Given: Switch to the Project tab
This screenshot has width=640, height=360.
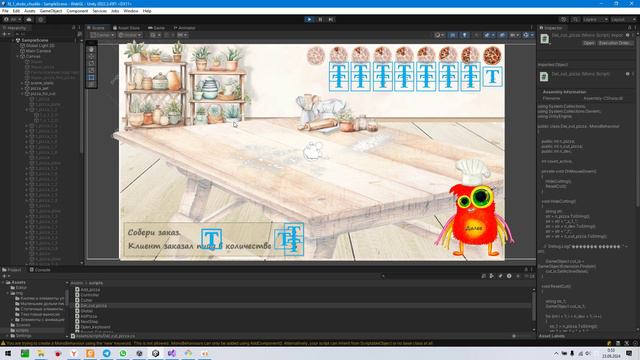Looking at the screenshot, I should coord(12,270).
